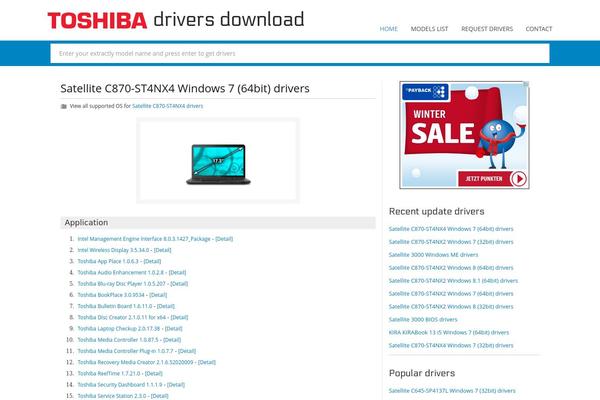The image size is (600, 400).
Task: Open the CONTACT menu item
Action: [x=539, y=29]
